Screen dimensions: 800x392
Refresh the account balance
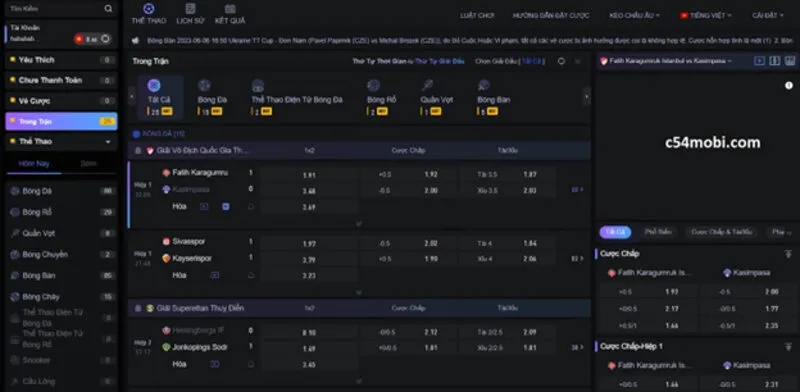click(106, 39)
